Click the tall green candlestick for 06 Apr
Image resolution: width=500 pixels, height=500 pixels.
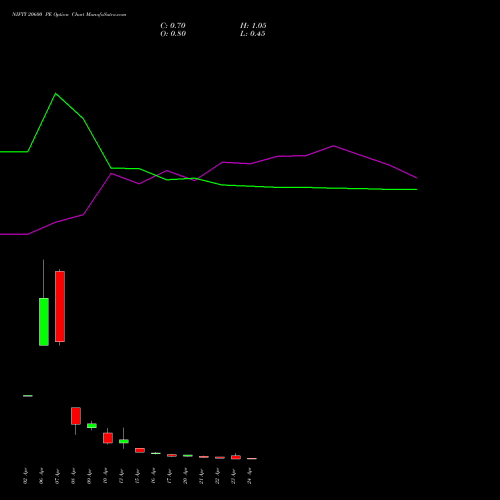point(44,322)
